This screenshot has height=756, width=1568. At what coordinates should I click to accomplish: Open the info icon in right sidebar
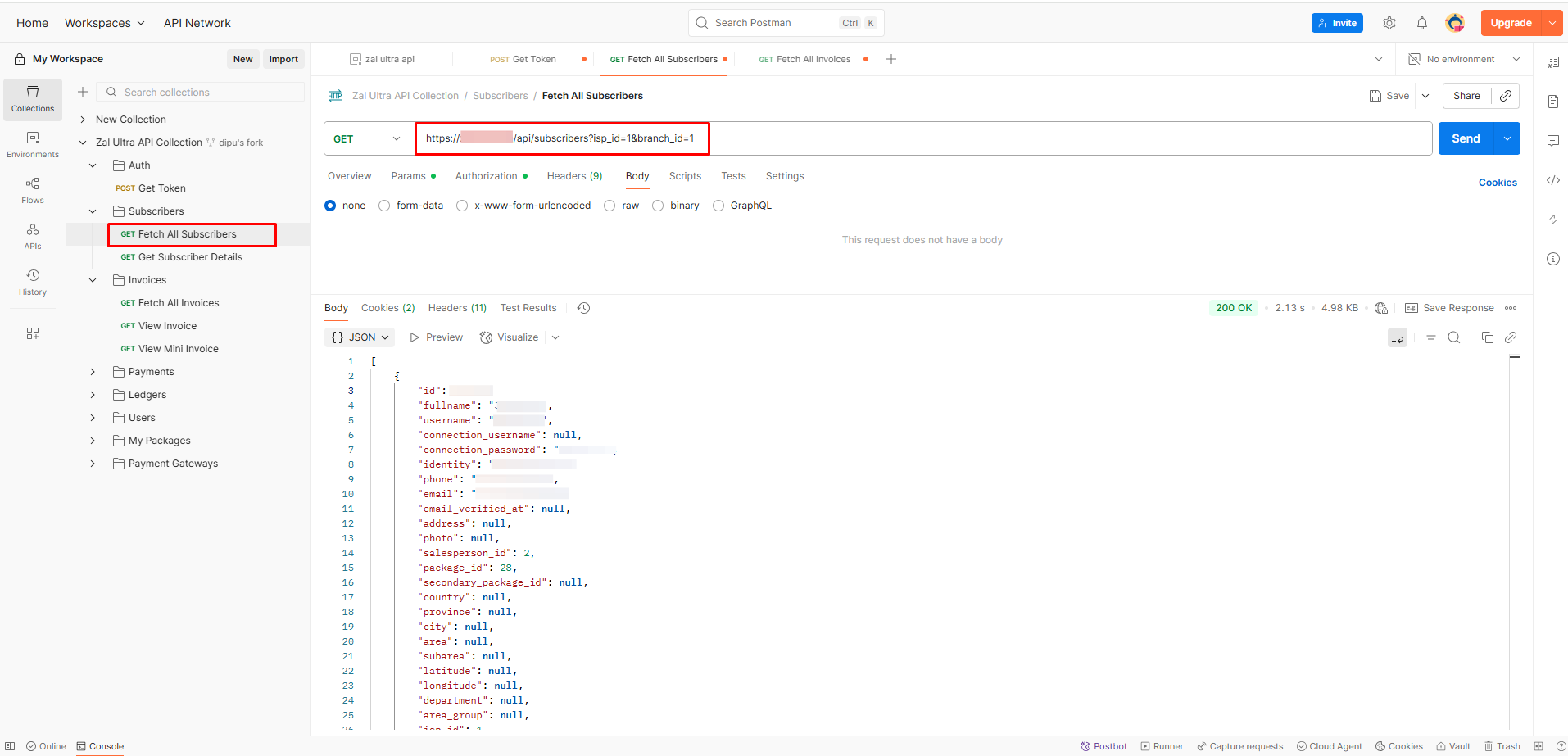[1552, 259]
